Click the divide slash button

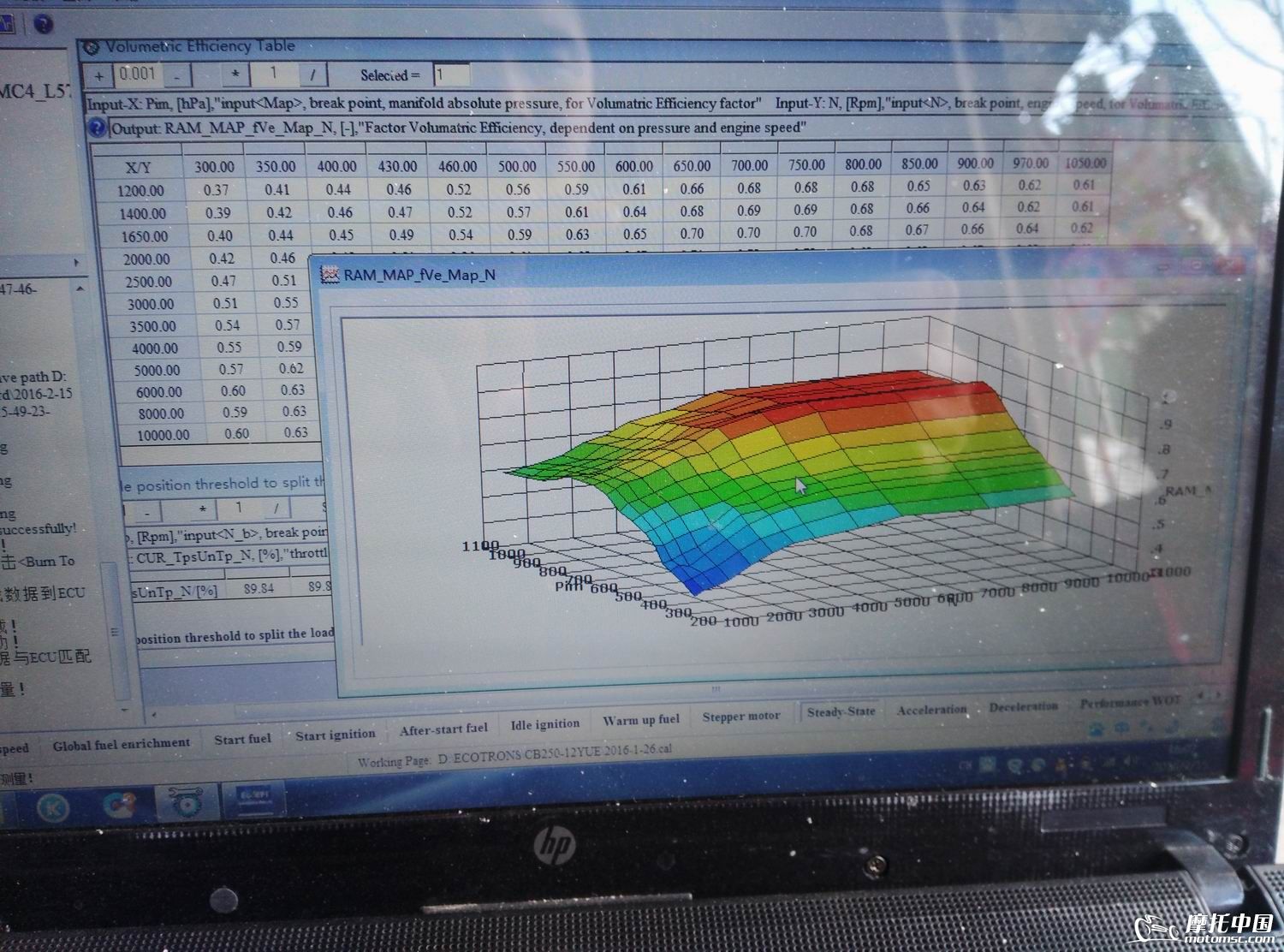(313, 75)
